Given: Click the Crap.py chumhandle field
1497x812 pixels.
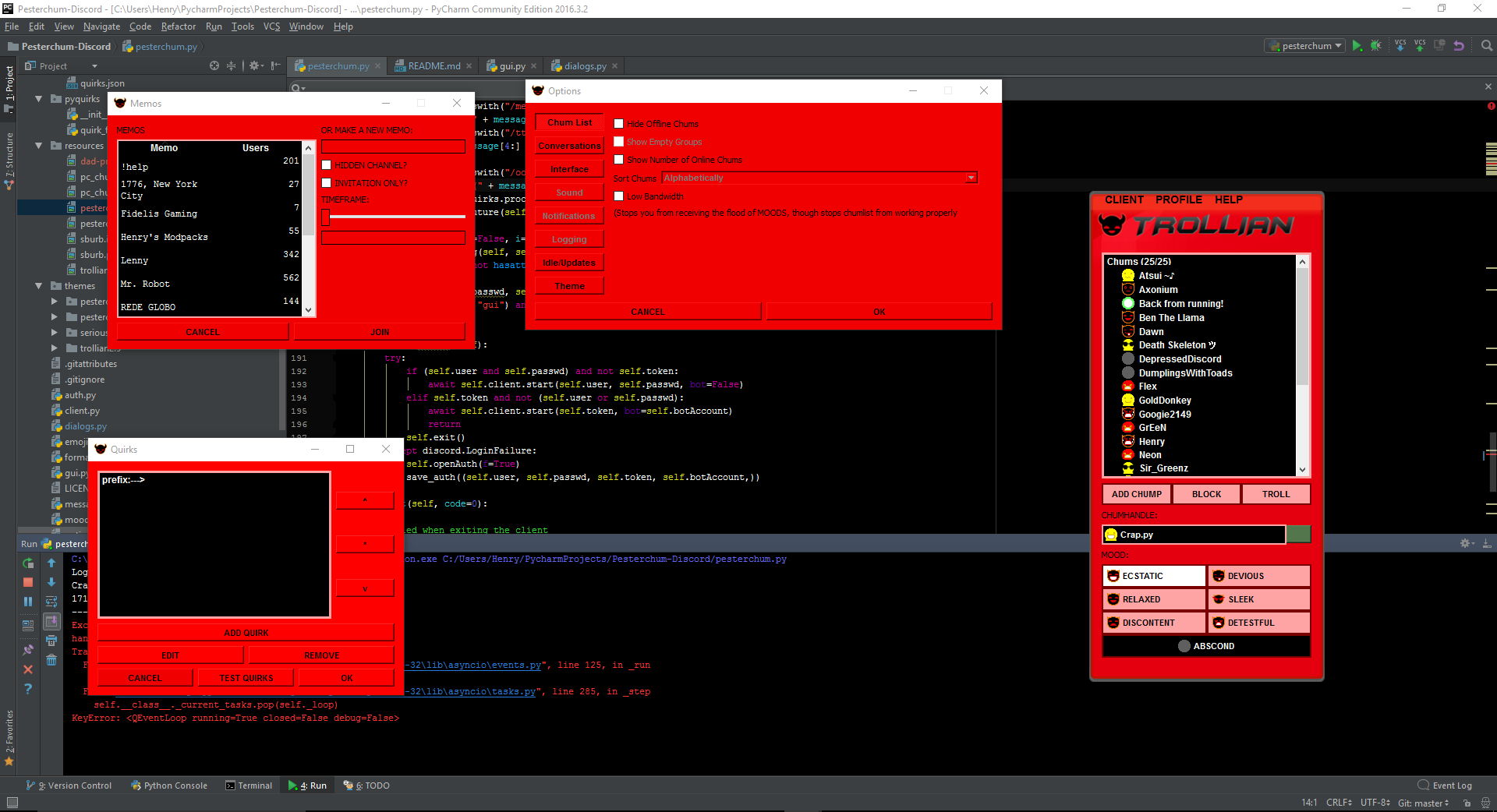Looking at the screenshot, I should click(1194, 535).
